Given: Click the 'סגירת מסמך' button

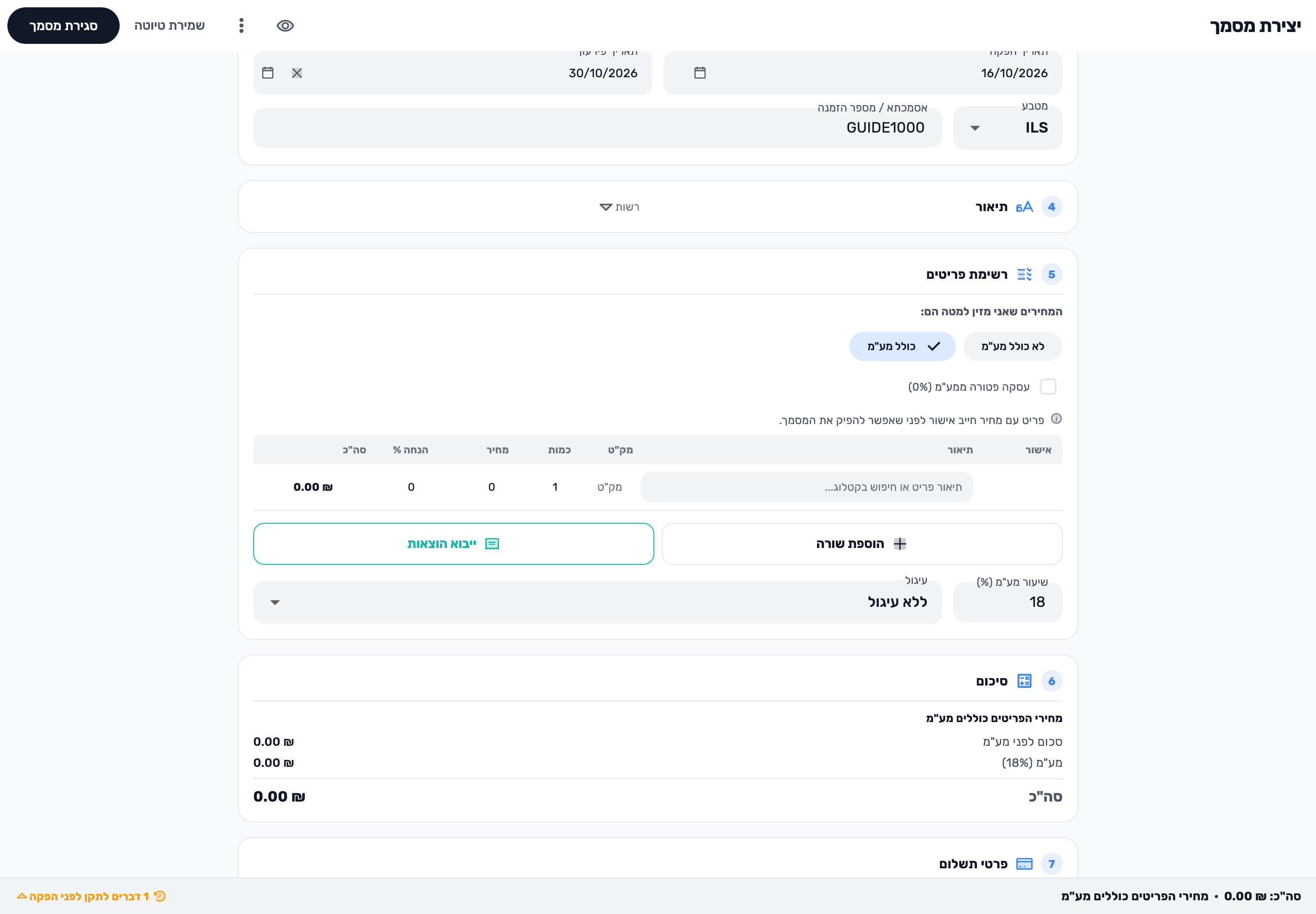Looking at the screenshot, I should click(63, 26).
